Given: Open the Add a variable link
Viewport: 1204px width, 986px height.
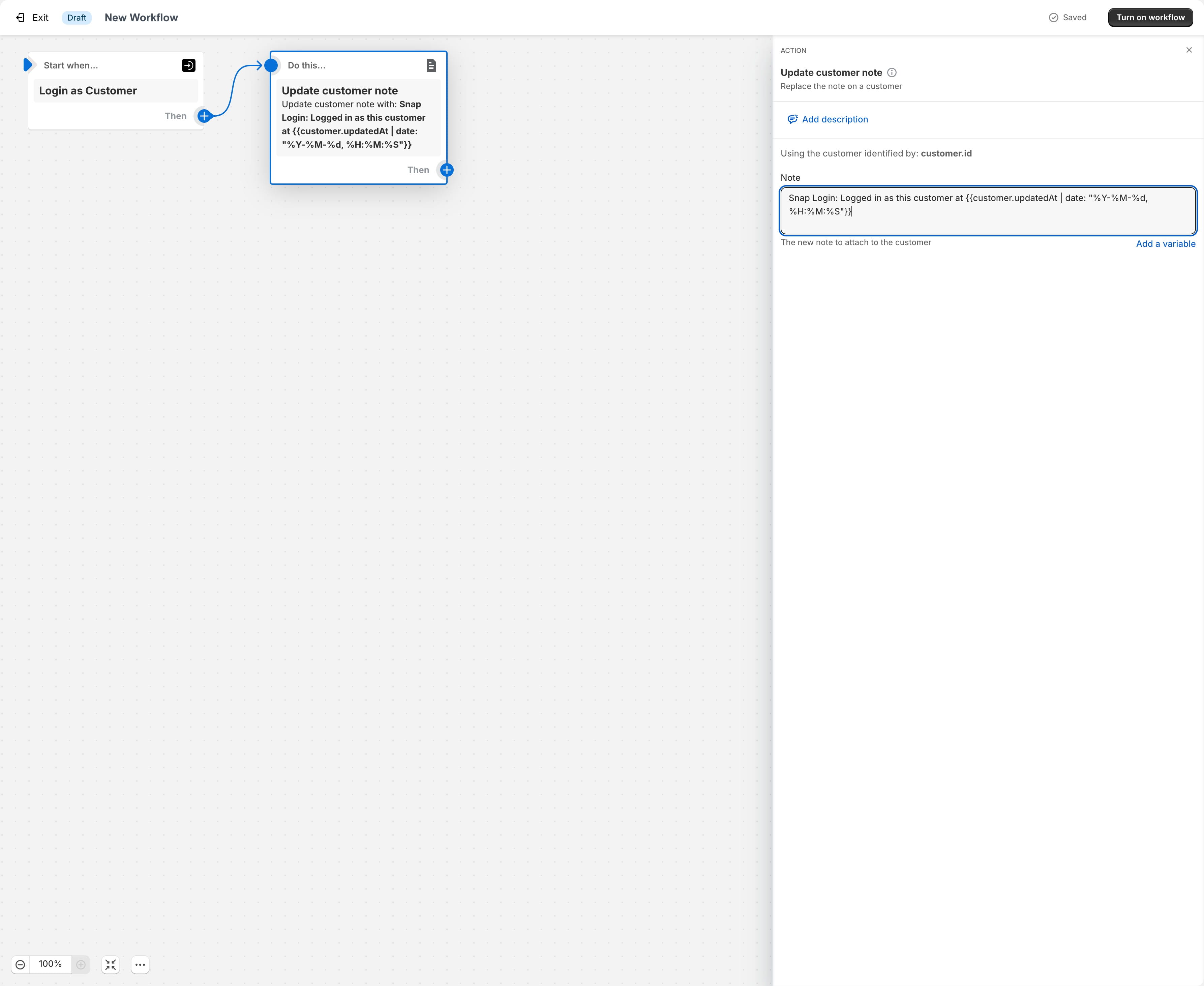Looking at the screenshot, I should pos(1165,243).
